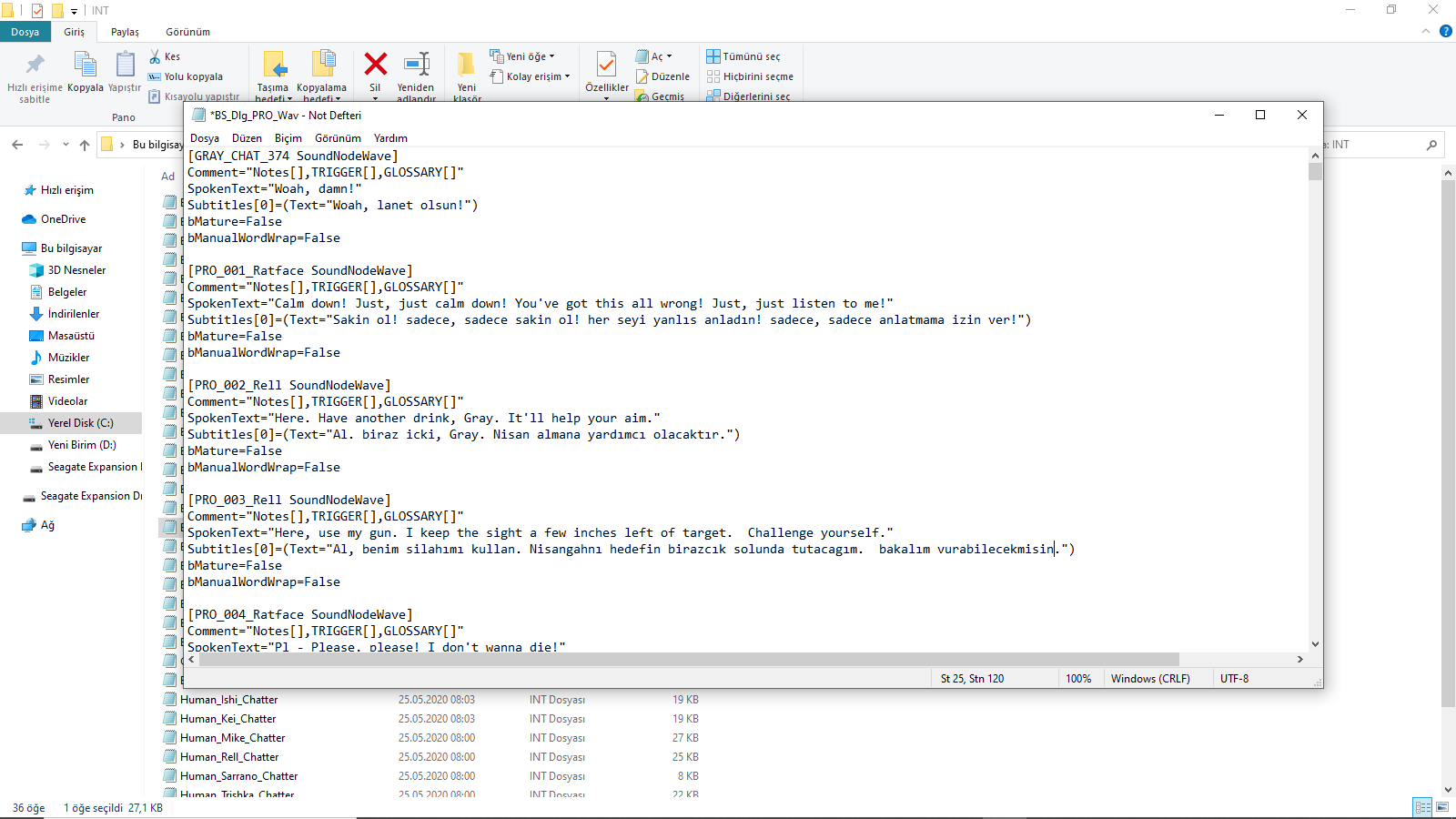Click Yolu kopyala button
The image size is (1456, 819).
186,76
